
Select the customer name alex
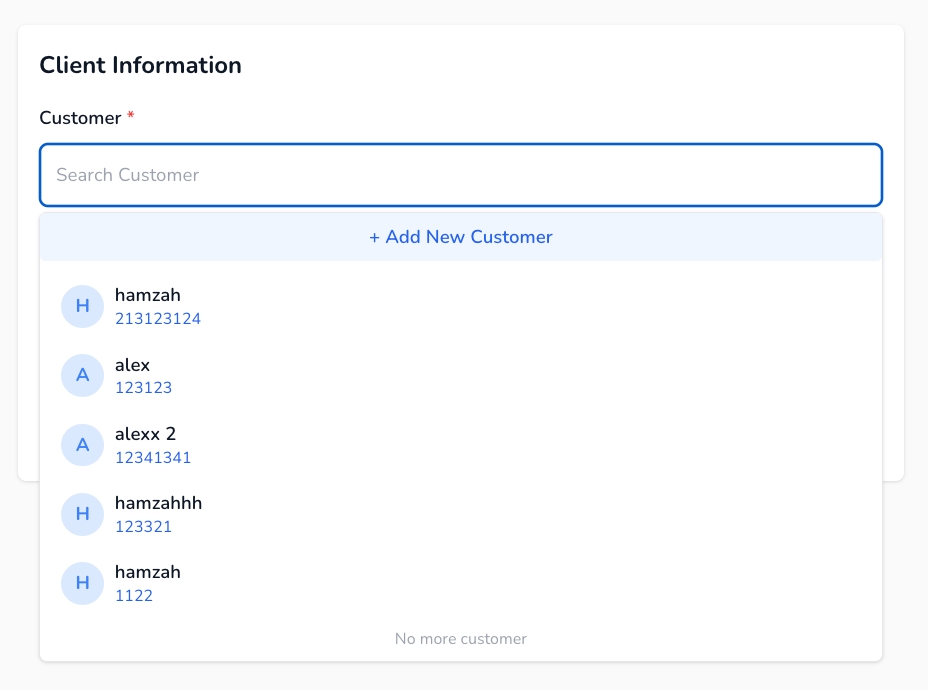point(132,365)
